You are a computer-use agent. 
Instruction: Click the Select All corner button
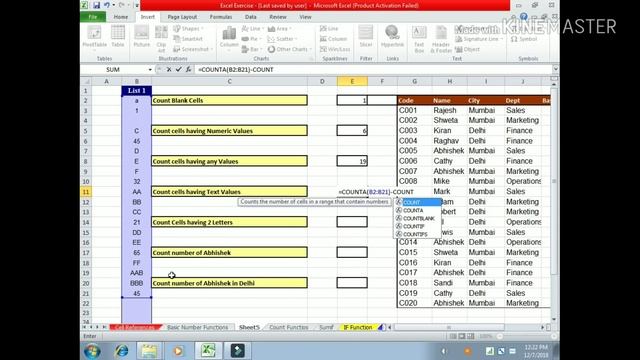[86, 81]
